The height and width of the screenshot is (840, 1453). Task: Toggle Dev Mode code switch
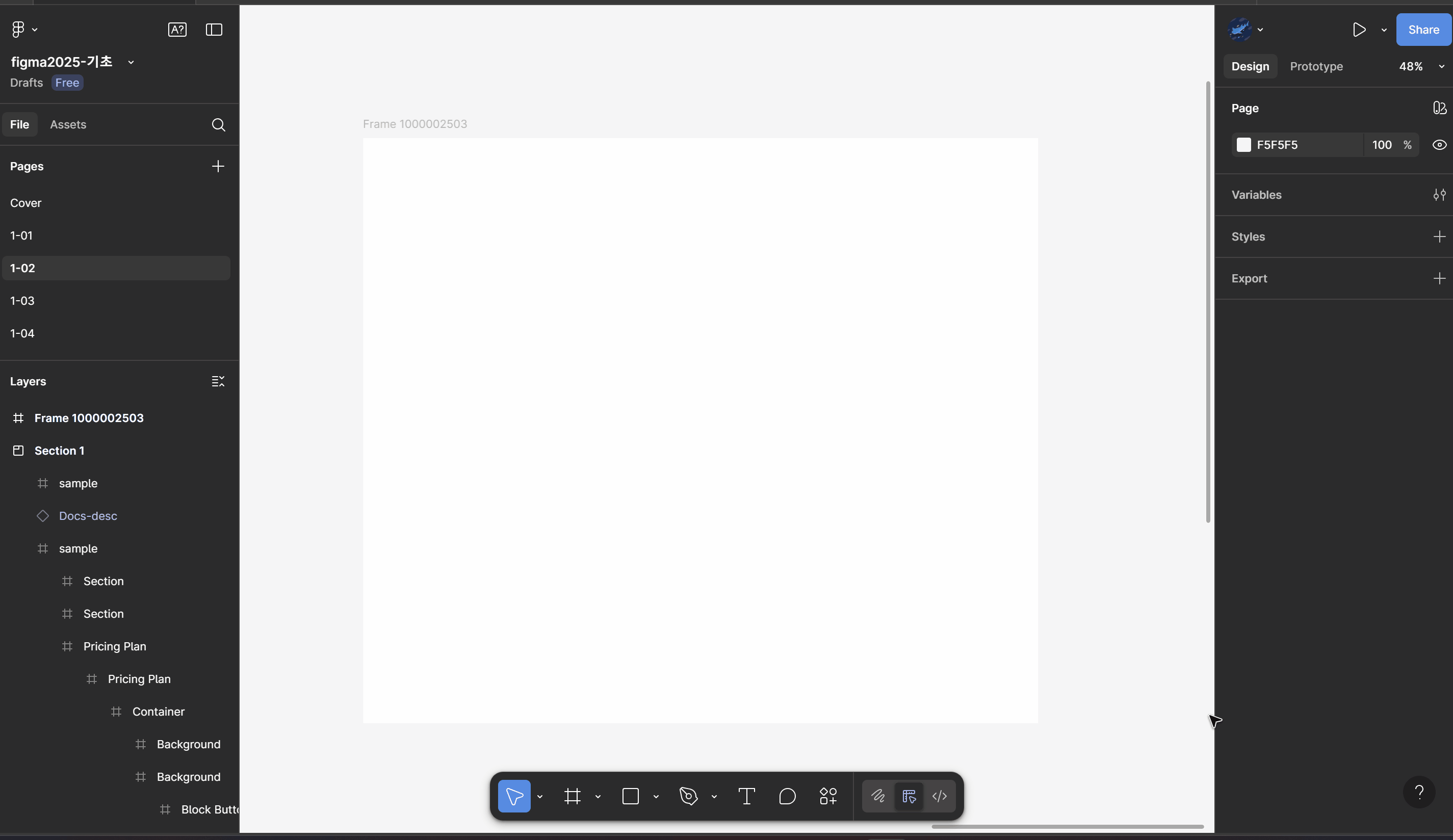point(939,796)
